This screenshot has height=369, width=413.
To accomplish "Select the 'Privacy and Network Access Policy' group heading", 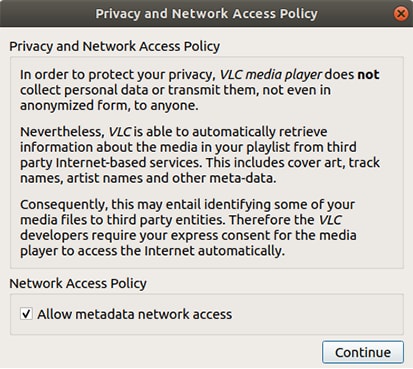I will [114, 46].
